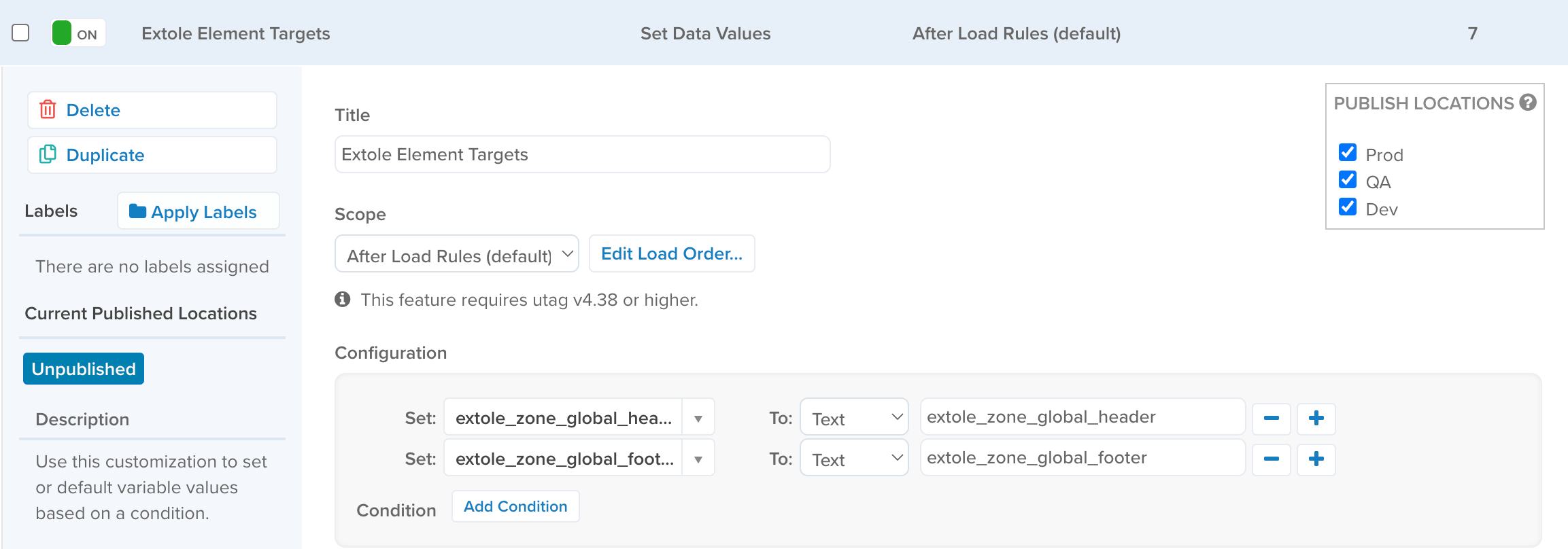Click the Extole Element Targets row title
Screen dimensions: 1568x549
click(235, 33)
